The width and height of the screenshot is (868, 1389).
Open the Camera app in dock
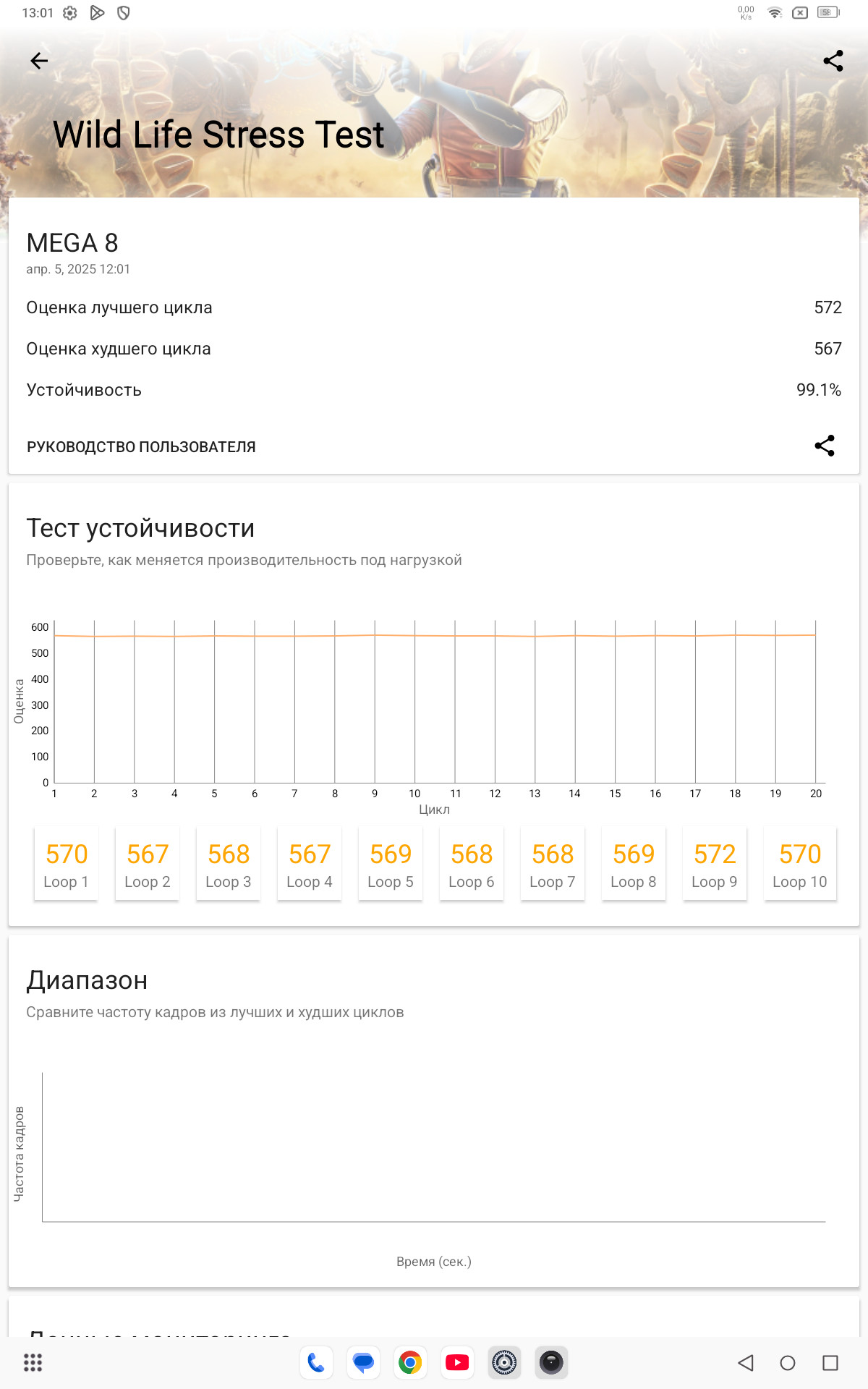point(551,1363)
